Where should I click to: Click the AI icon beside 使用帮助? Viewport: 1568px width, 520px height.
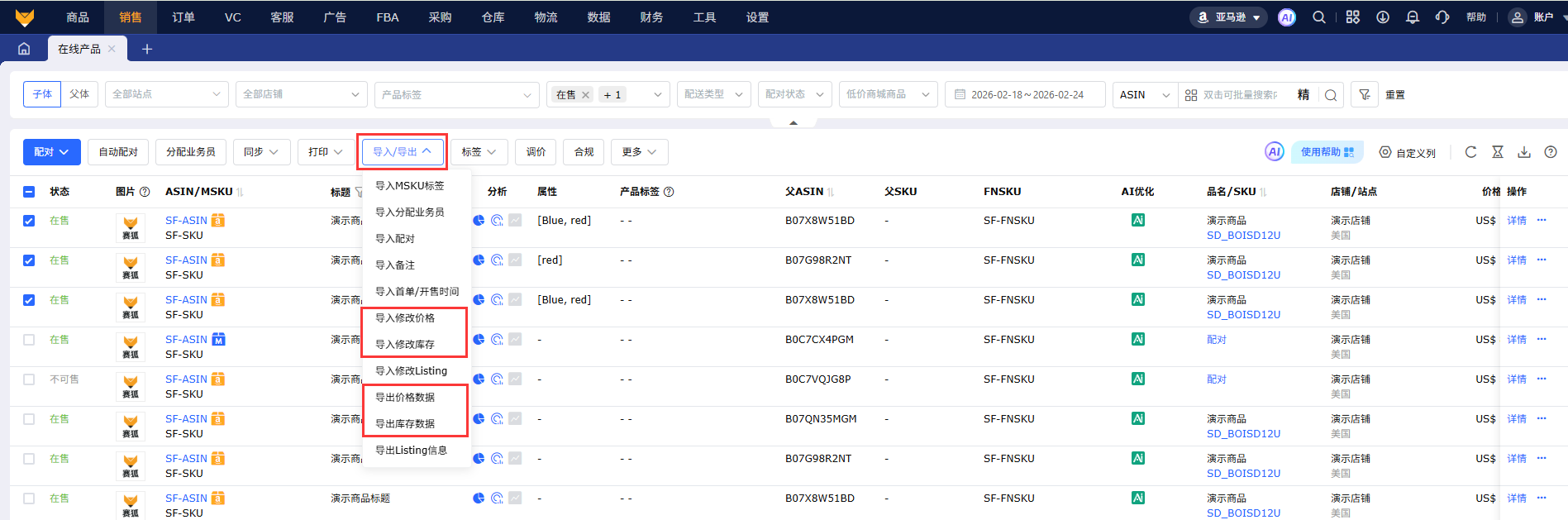(x=1275, y=152)
